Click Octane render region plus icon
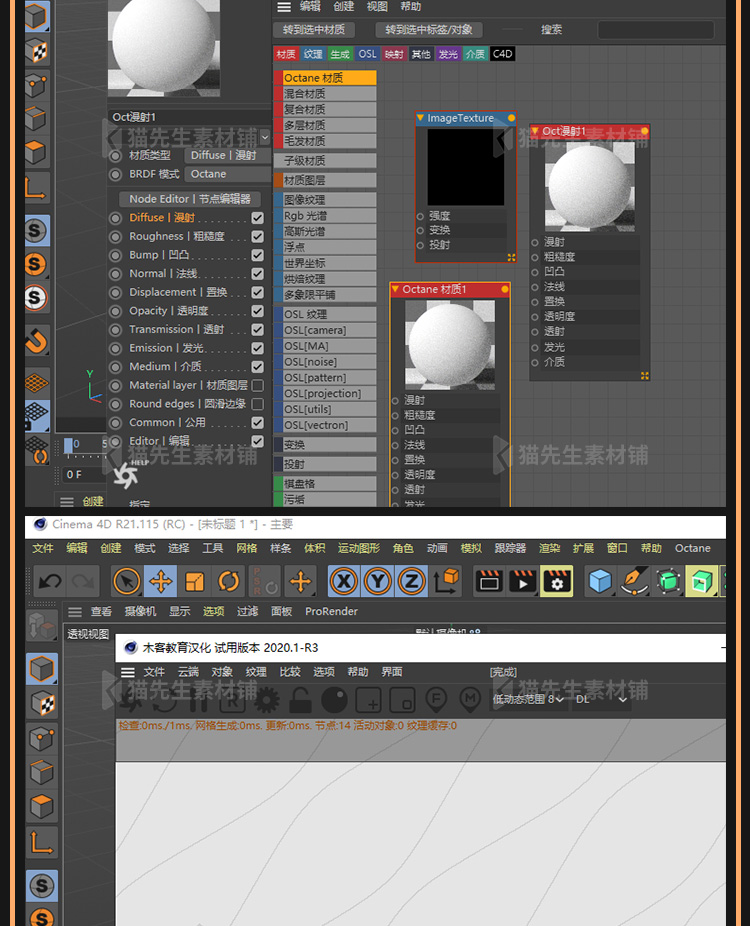Viewport: 750px width, 926px height. tap(369, 700)
